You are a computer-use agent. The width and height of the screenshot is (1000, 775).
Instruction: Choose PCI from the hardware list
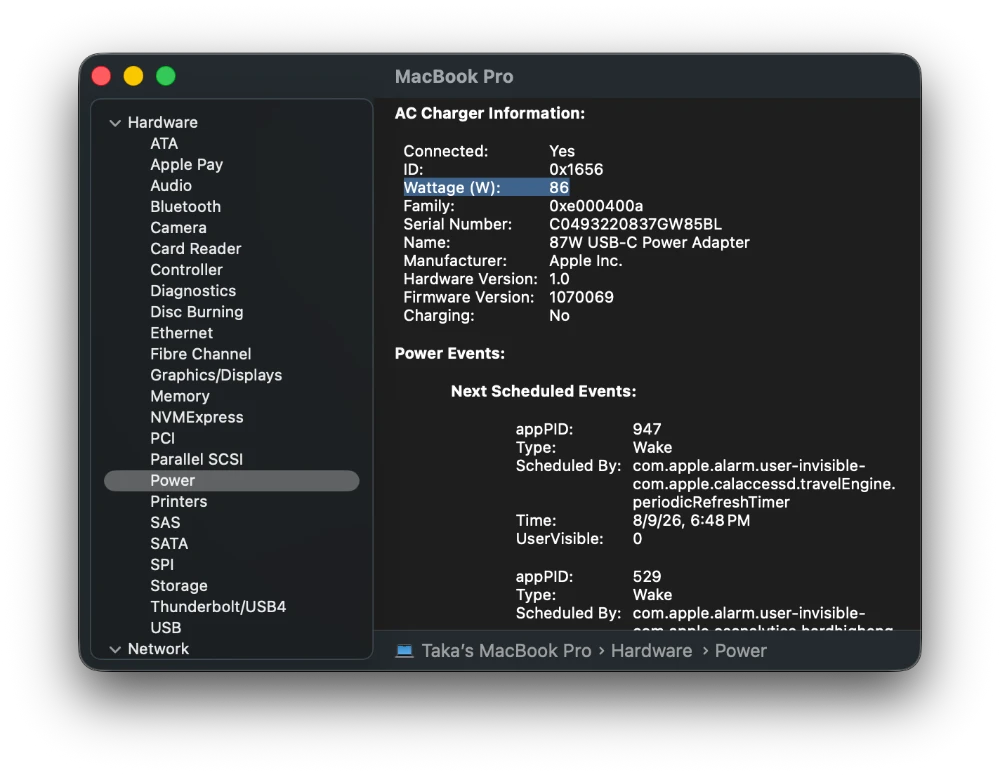click(163, 438)
